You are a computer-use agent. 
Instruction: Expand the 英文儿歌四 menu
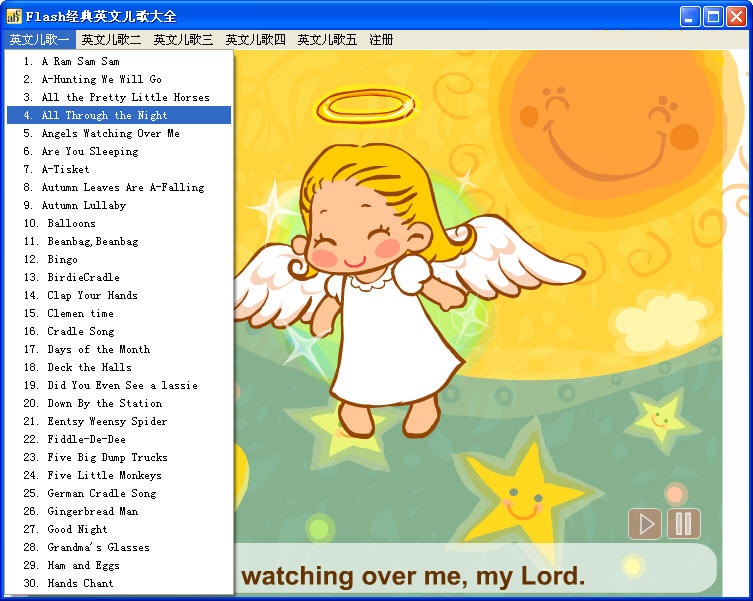[255, 40]
